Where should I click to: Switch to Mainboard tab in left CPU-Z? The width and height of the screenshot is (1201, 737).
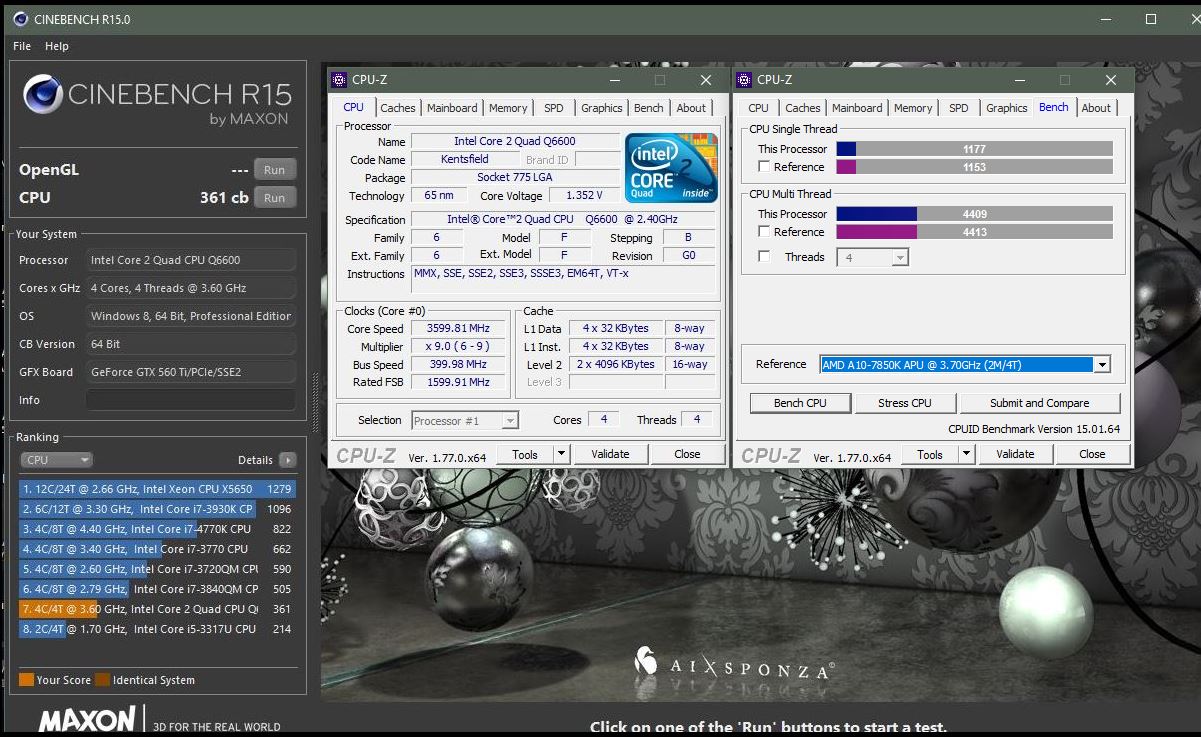[452, 108]
